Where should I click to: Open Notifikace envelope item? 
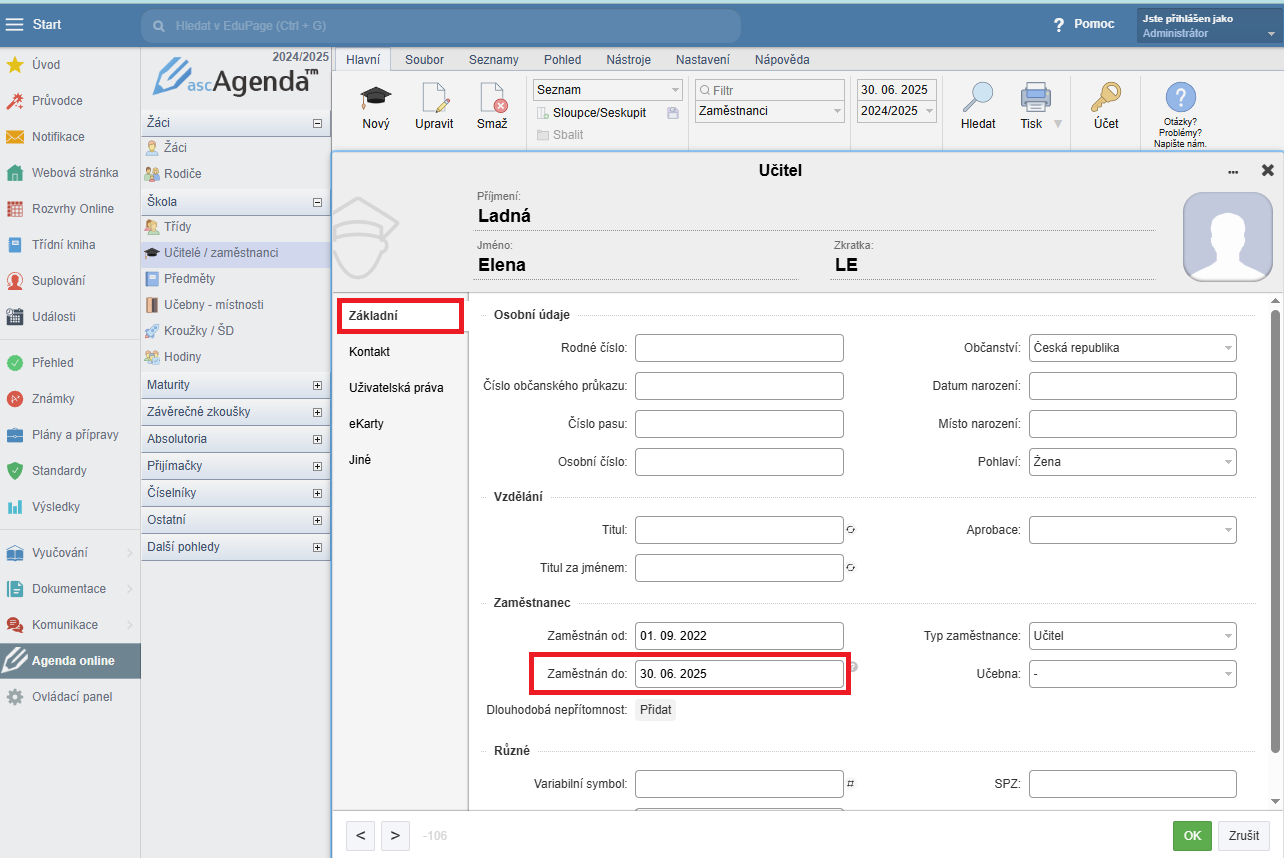point(70,137)
